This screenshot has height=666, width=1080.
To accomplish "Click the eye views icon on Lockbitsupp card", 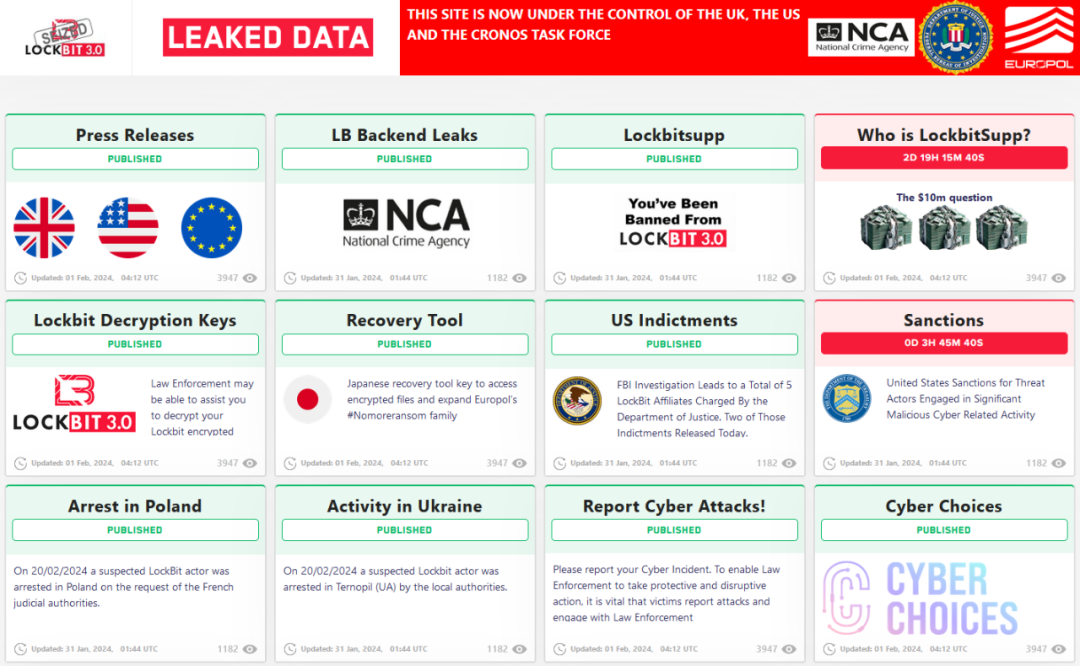I will [789, 278].
